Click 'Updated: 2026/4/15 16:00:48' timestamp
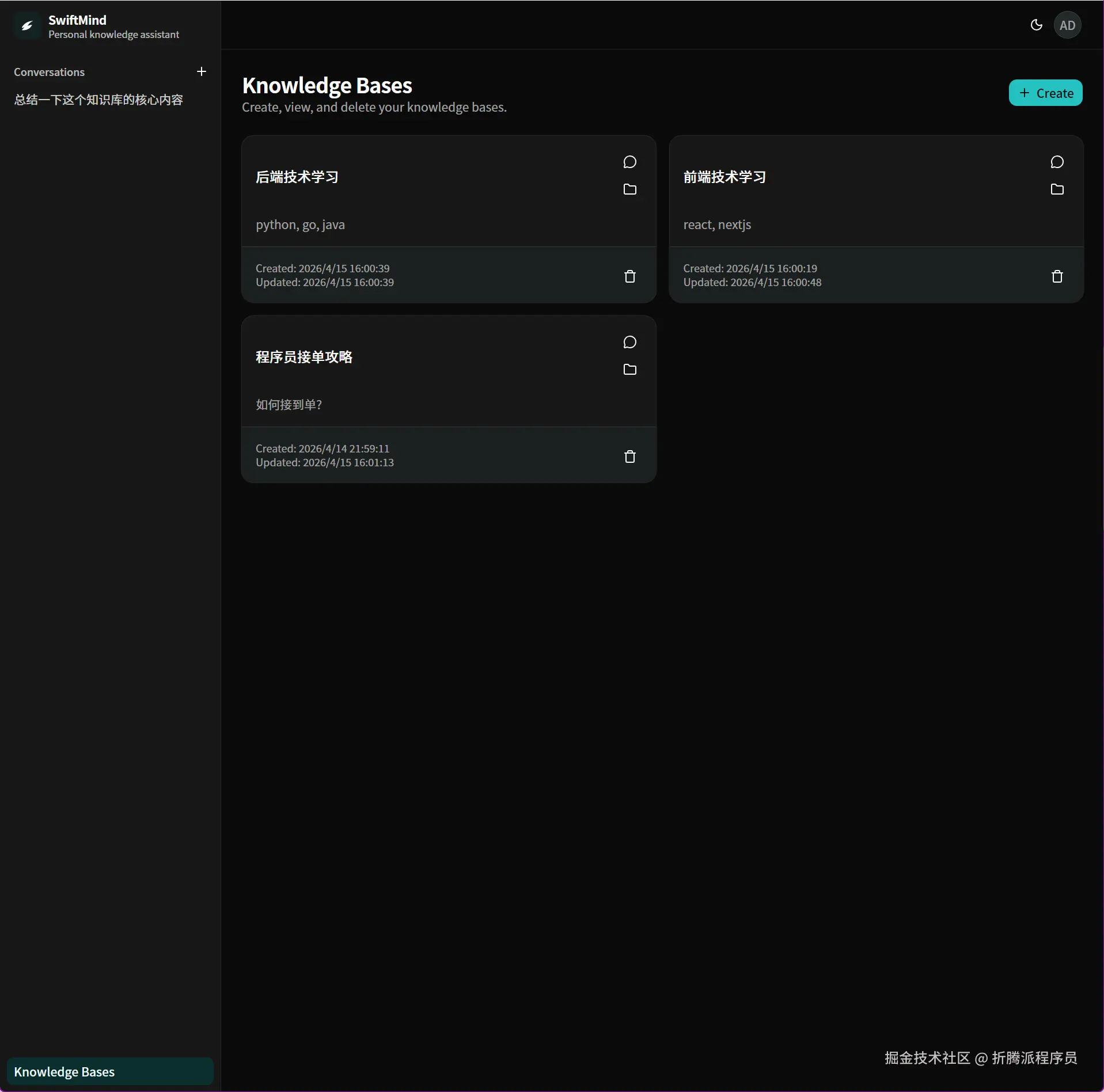The image size is (1104, 1092). [x=752, y=282]
